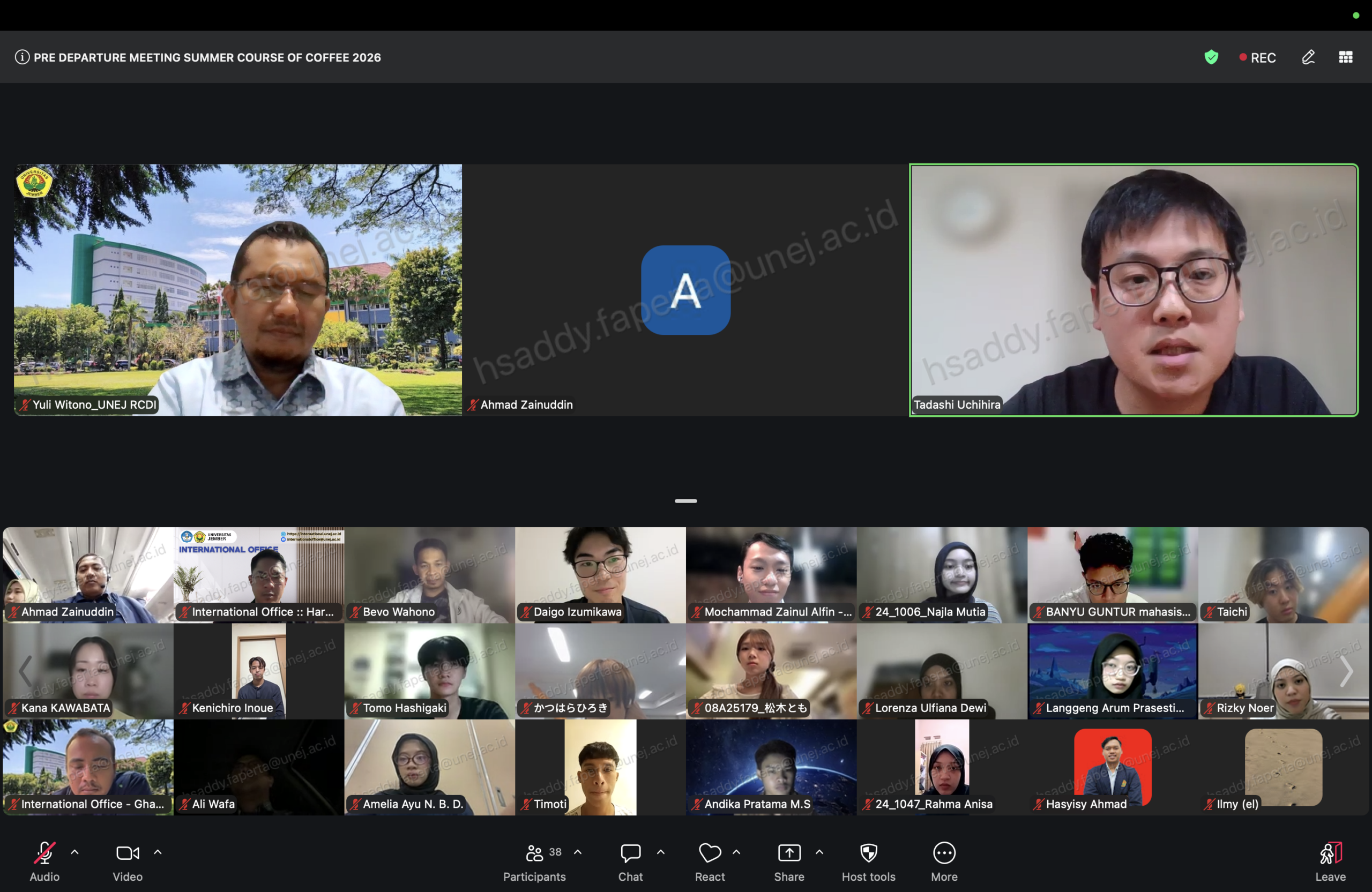Click the Tadashi Uchihira name label

click(957, 404)
